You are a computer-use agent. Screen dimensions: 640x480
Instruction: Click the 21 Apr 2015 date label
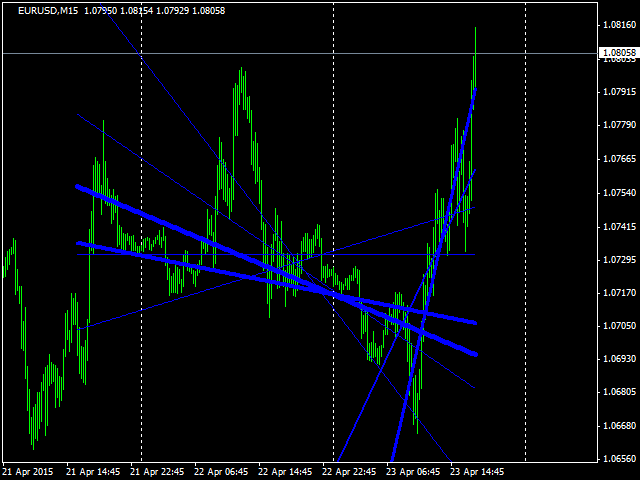click(28, 471)
